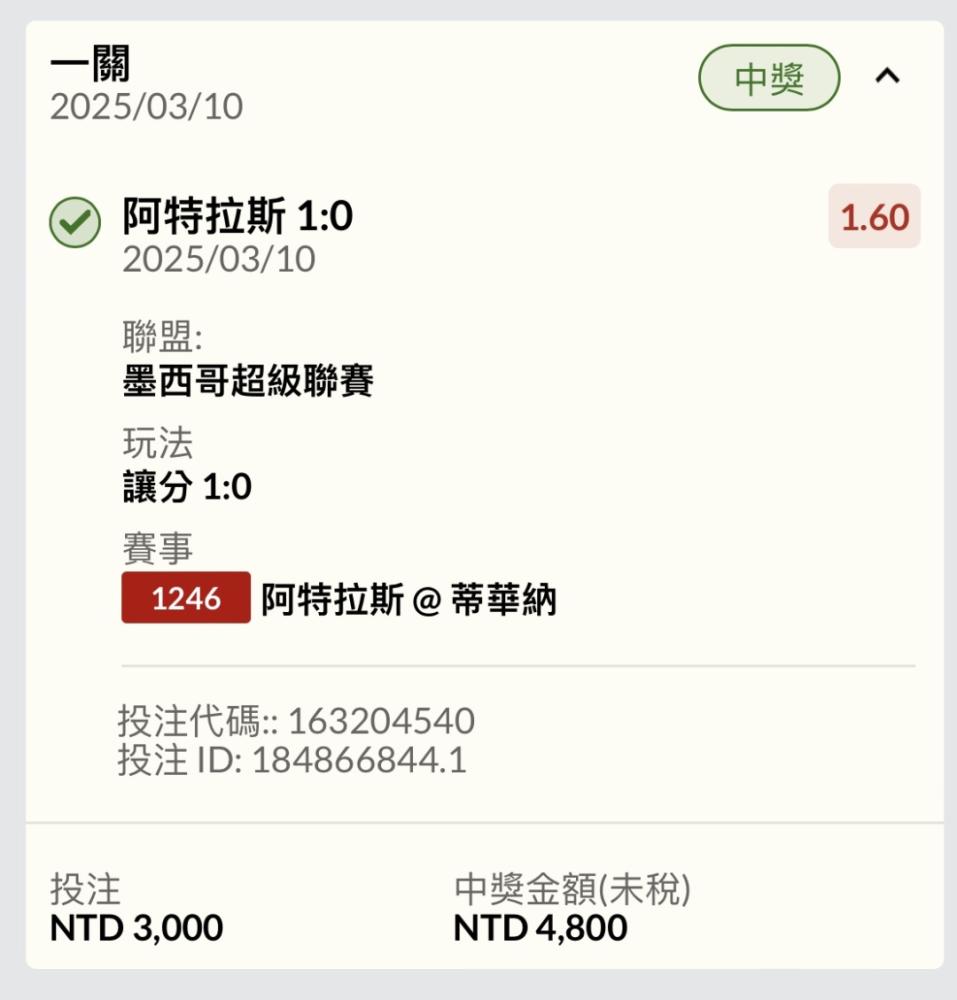This screenshot has height=1000, width=957.
Task: Click the 賽事 event label
Action: (157, 548)
